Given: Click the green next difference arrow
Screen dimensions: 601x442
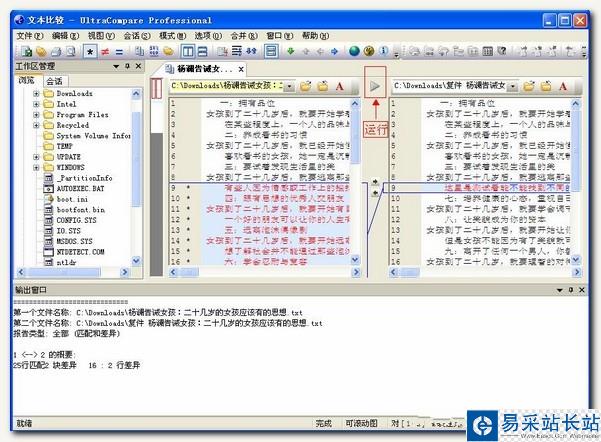Looking at the screenshot, I should point(291,51).
